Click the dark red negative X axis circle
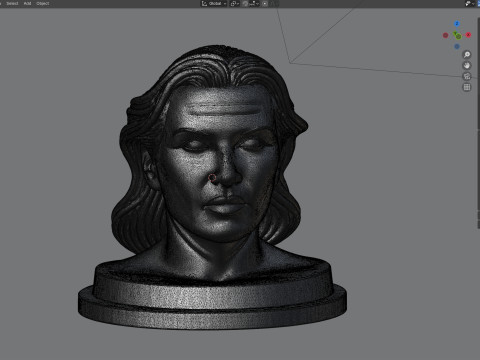This screenshot has height=360, width=480. 445,35
